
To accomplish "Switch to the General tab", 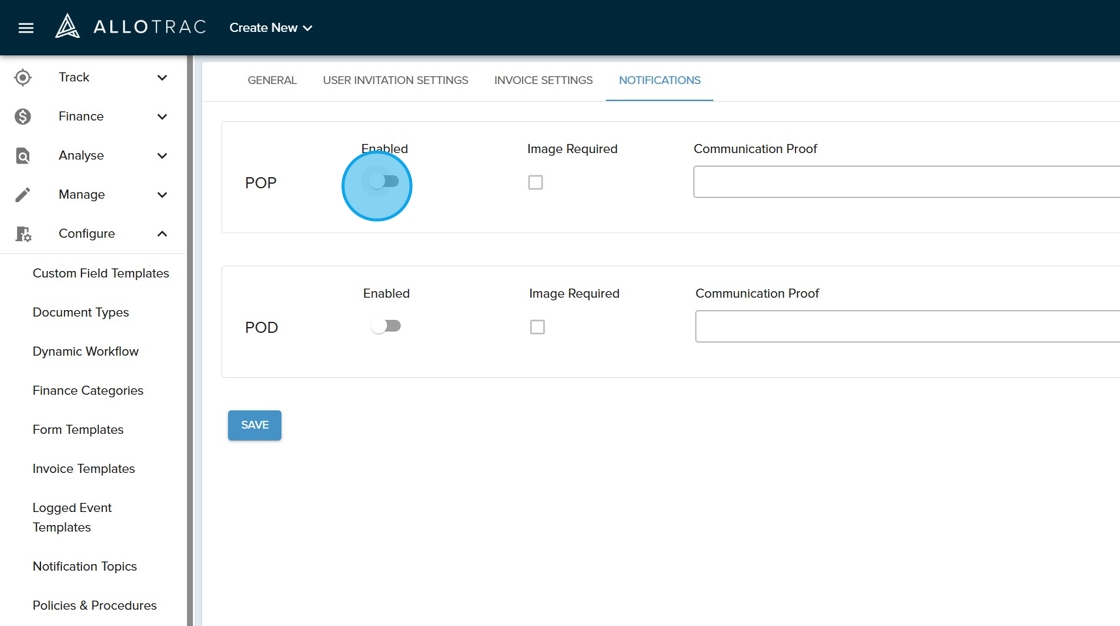I will point(272,80).
